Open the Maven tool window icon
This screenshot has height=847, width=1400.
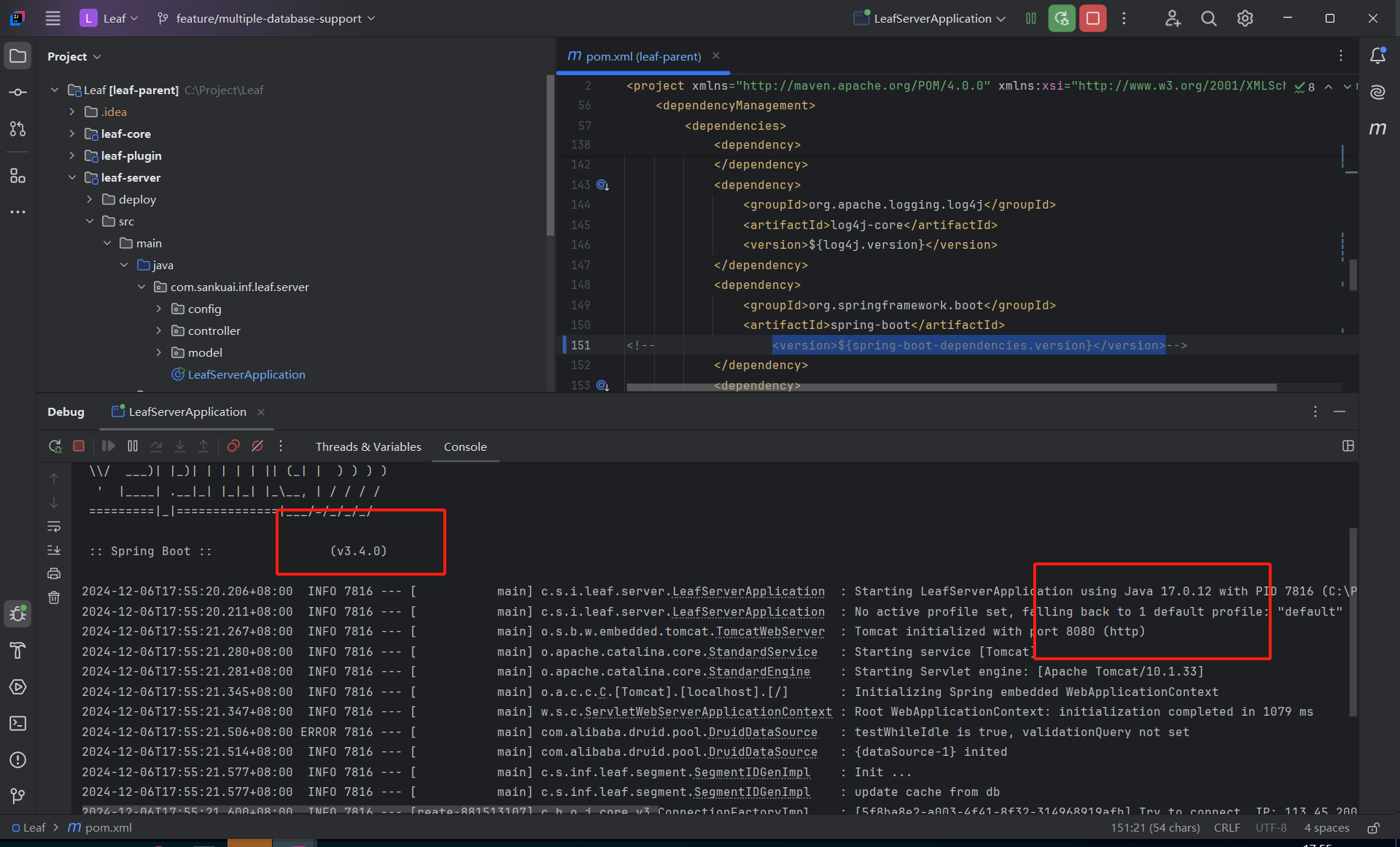click(1377, 128)
